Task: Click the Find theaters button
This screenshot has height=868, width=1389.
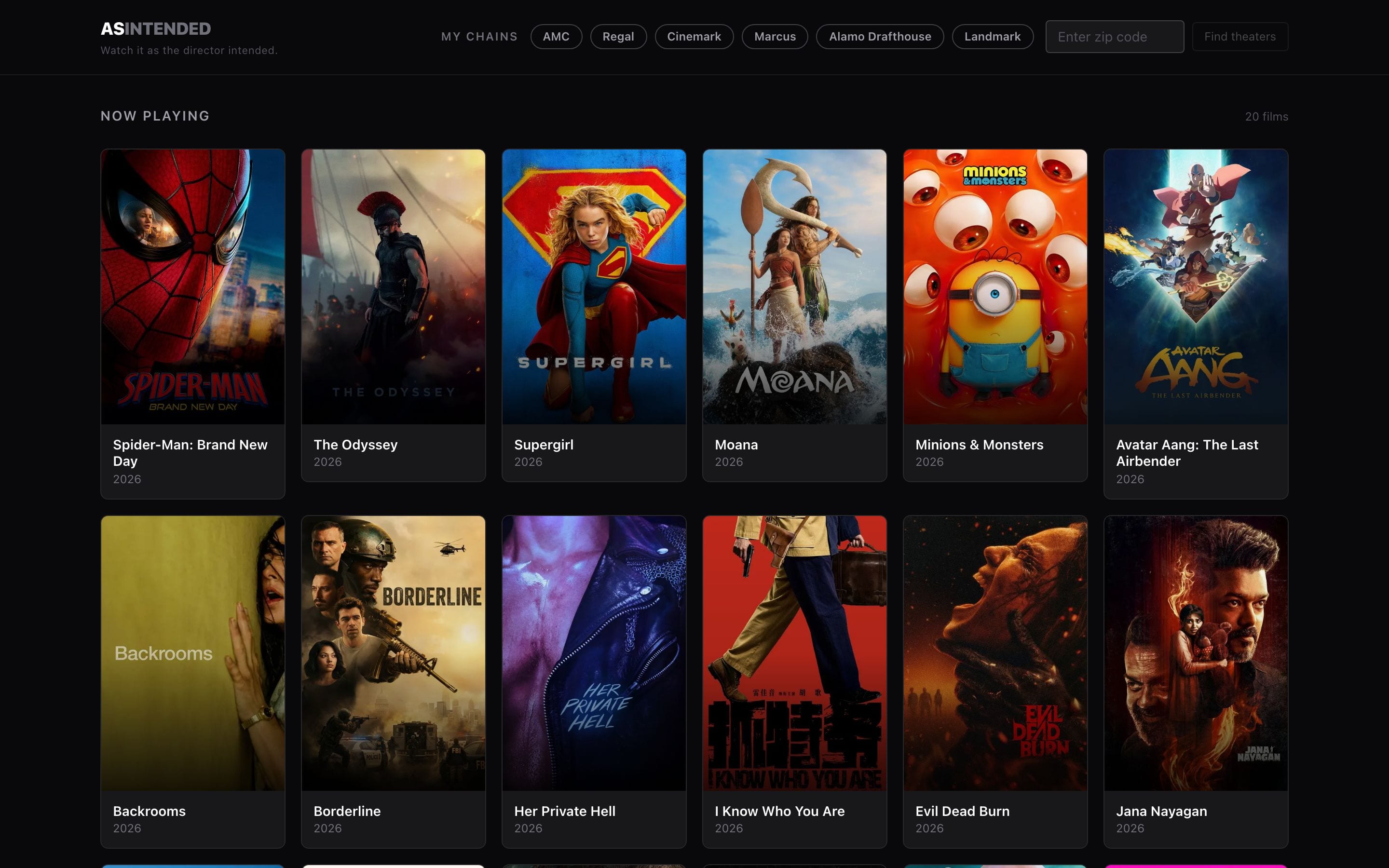Action: [x=1240, y=37]
